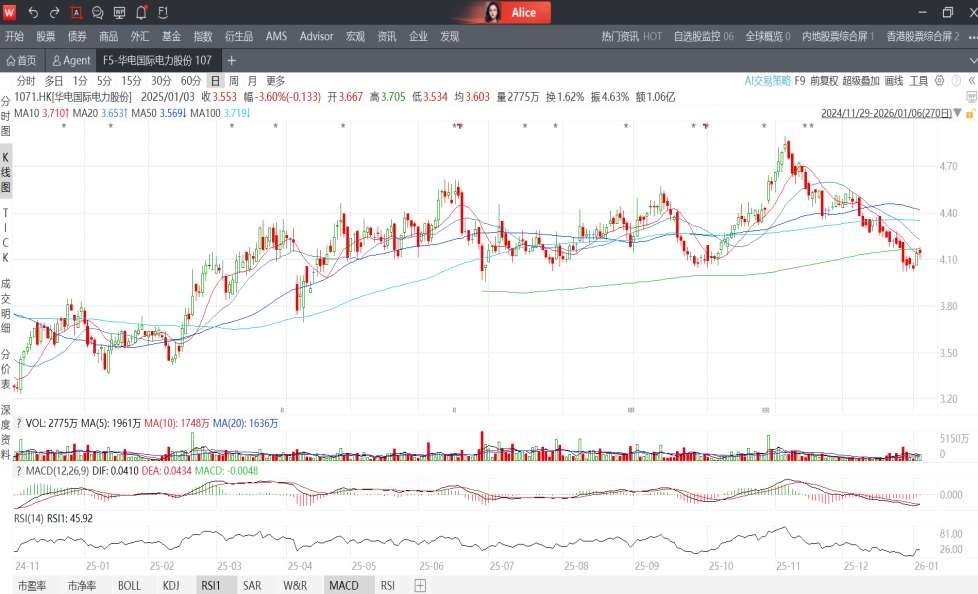Expand the date range dropdown triangle
Image resolution: width=978 pixels, height=594 pixels.
click(x=958, y=114)
